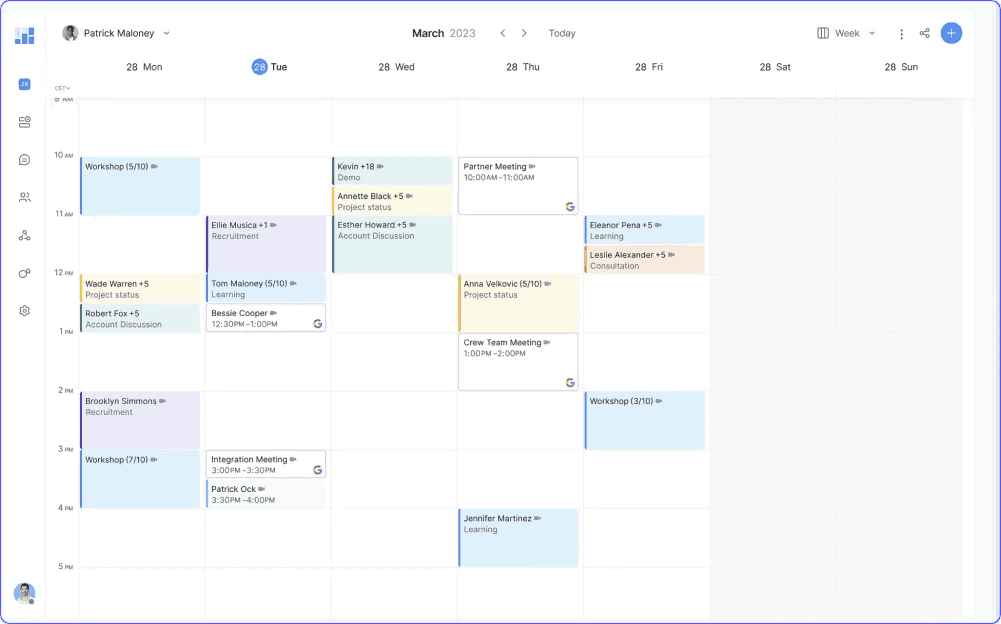Click the user avatar at bottom left
This screenshot has width=1001, height=624.
24,593
